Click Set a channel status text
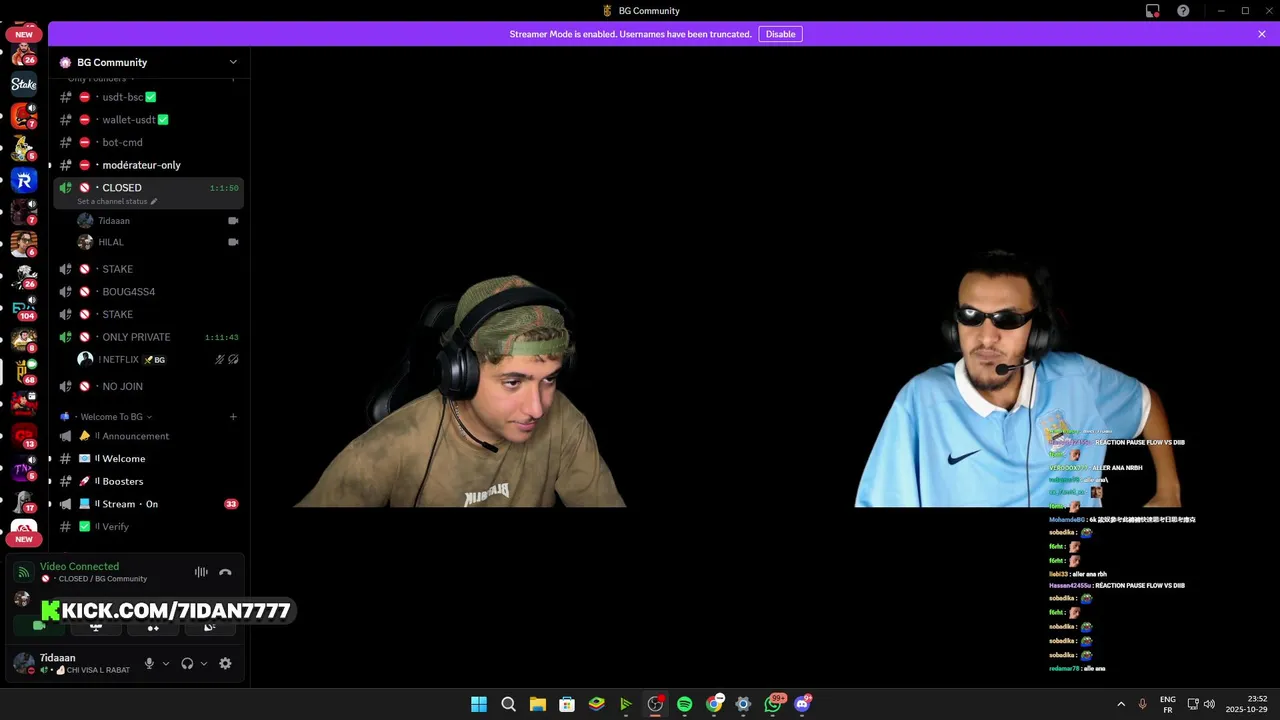 [x=112, y=201]
